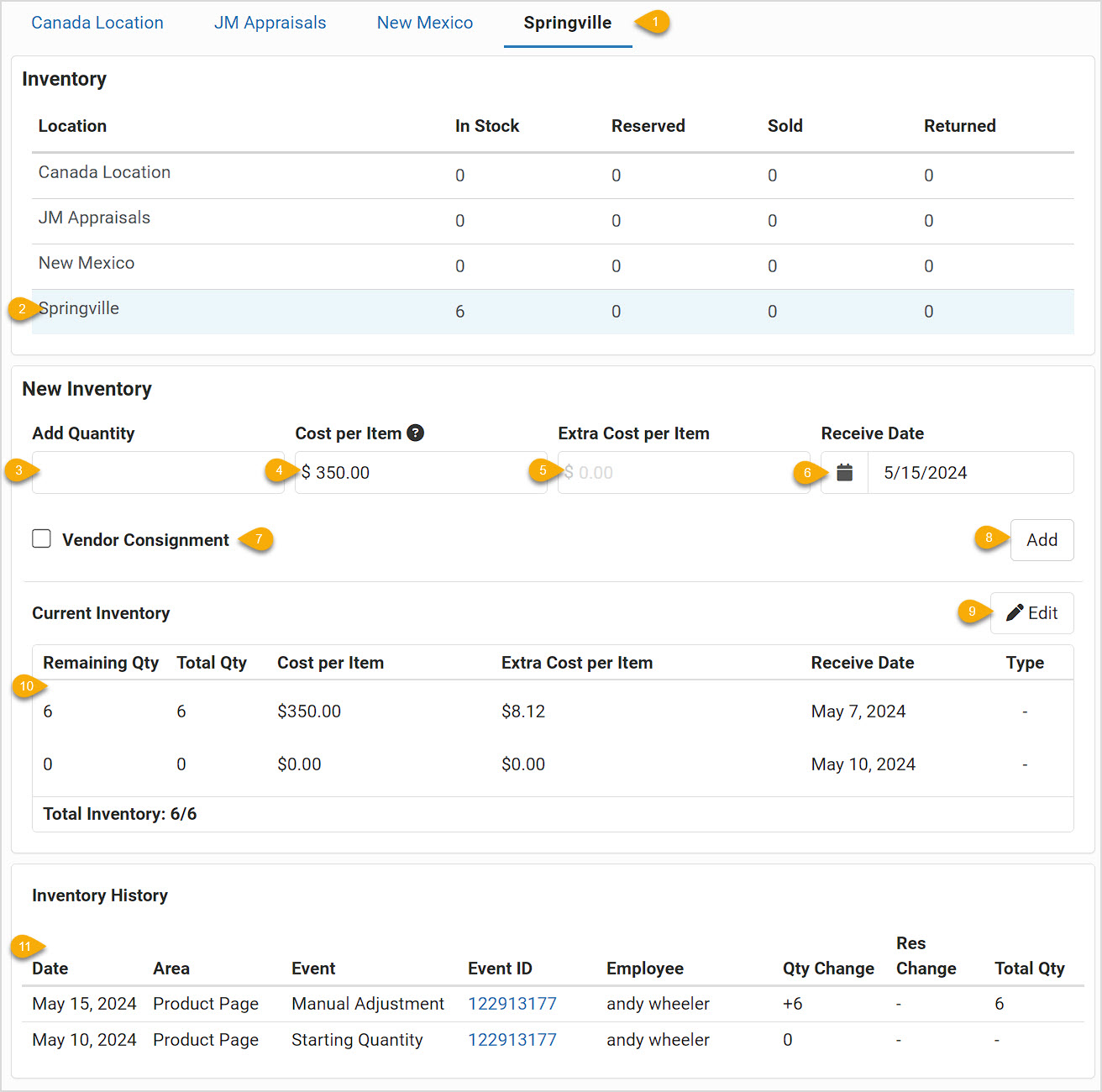Switch to the Canada Location tab
This screenshot has height=1092, width=1102.
pyautogui.click(x=97, y=23)
